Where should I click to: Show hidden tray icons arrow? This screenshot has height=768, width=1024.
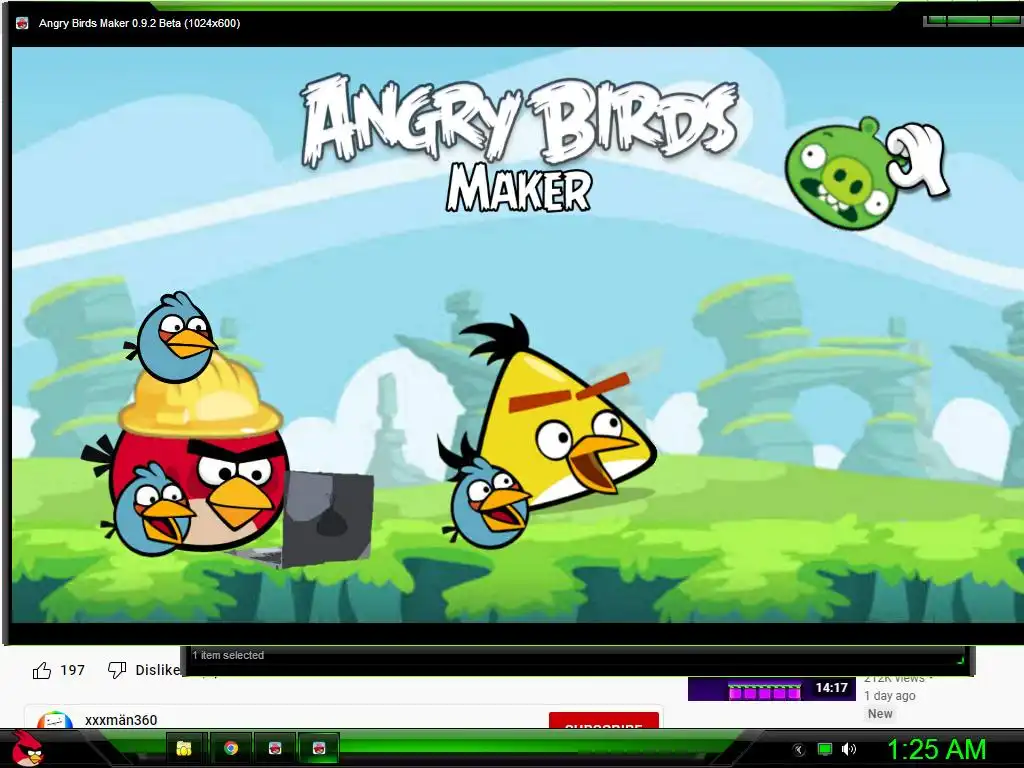click(799, 750)
